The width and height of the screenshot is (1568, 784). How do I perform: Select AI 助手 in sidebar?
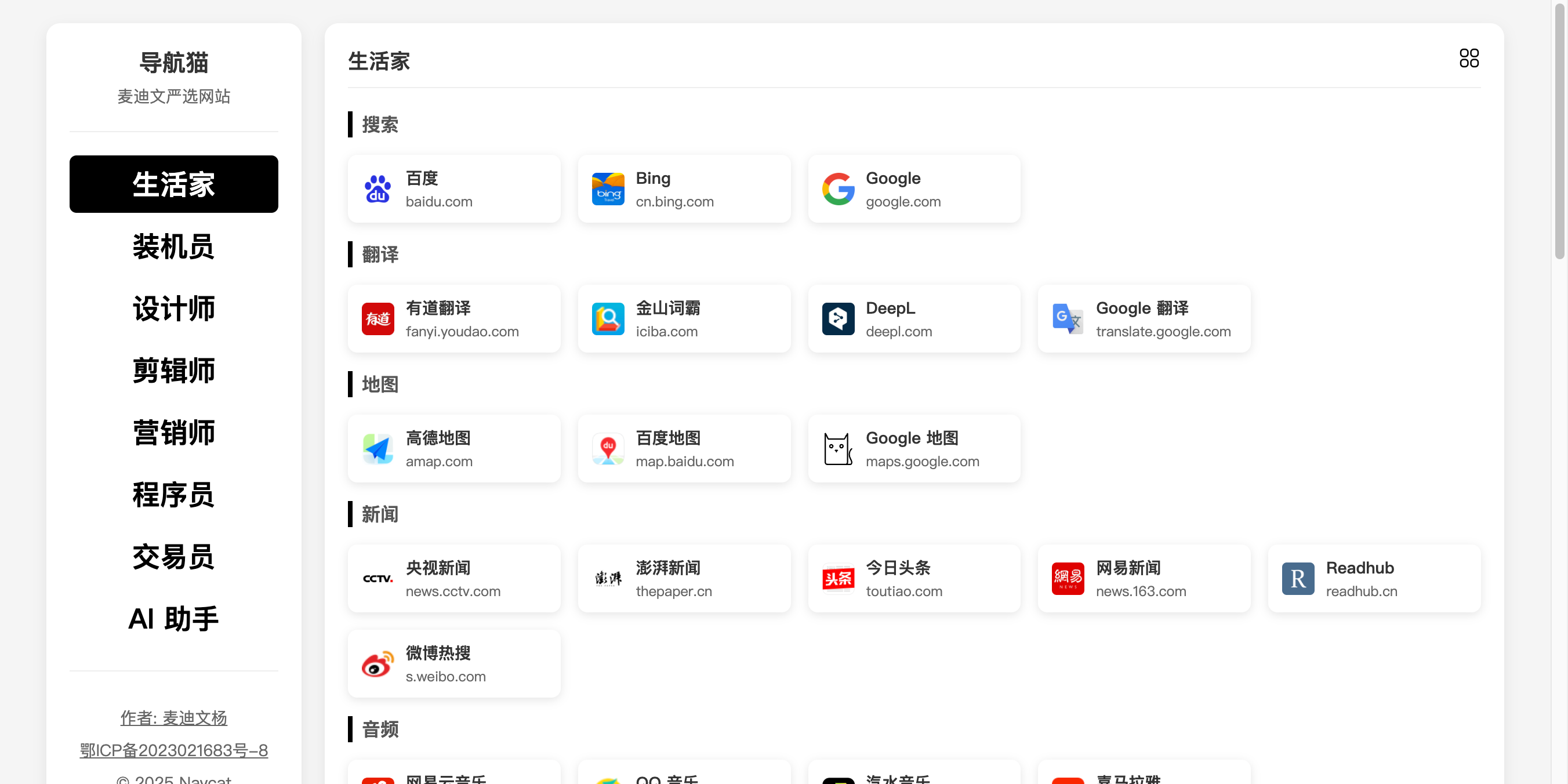click(x=173, y=619)
